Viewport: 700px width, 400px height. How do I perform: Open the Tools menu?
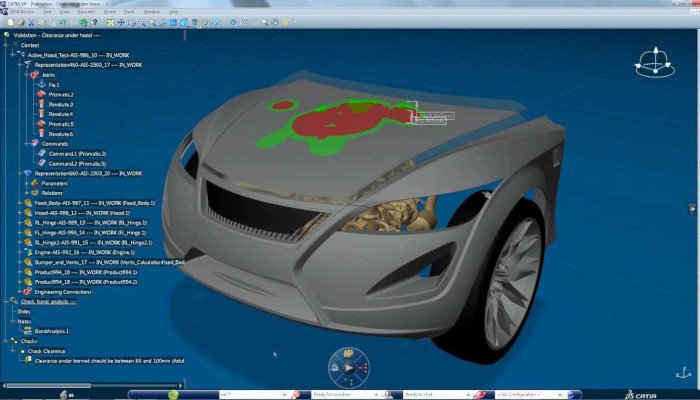pyautogui.click(x=129, y=12)
